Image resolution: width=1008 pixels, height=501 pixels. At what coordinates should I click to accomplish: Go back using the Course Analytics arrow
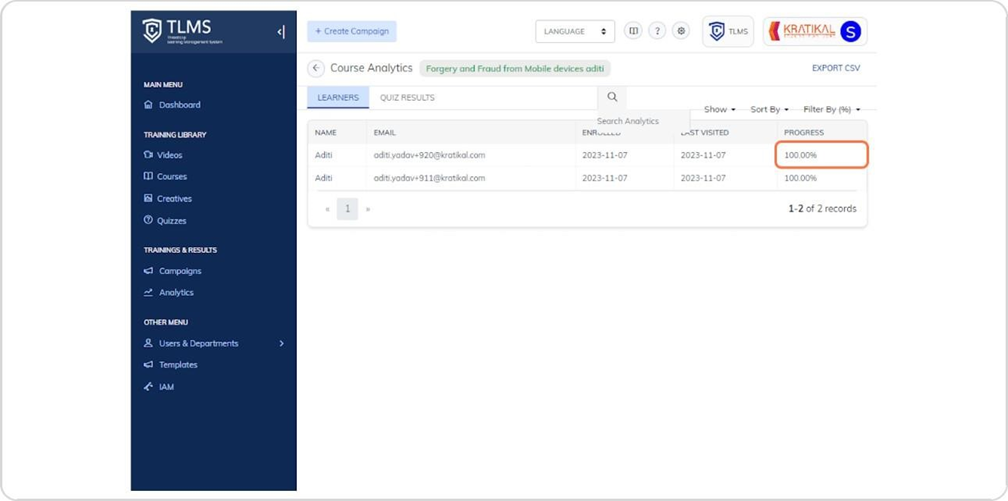(x=316, y=68)
